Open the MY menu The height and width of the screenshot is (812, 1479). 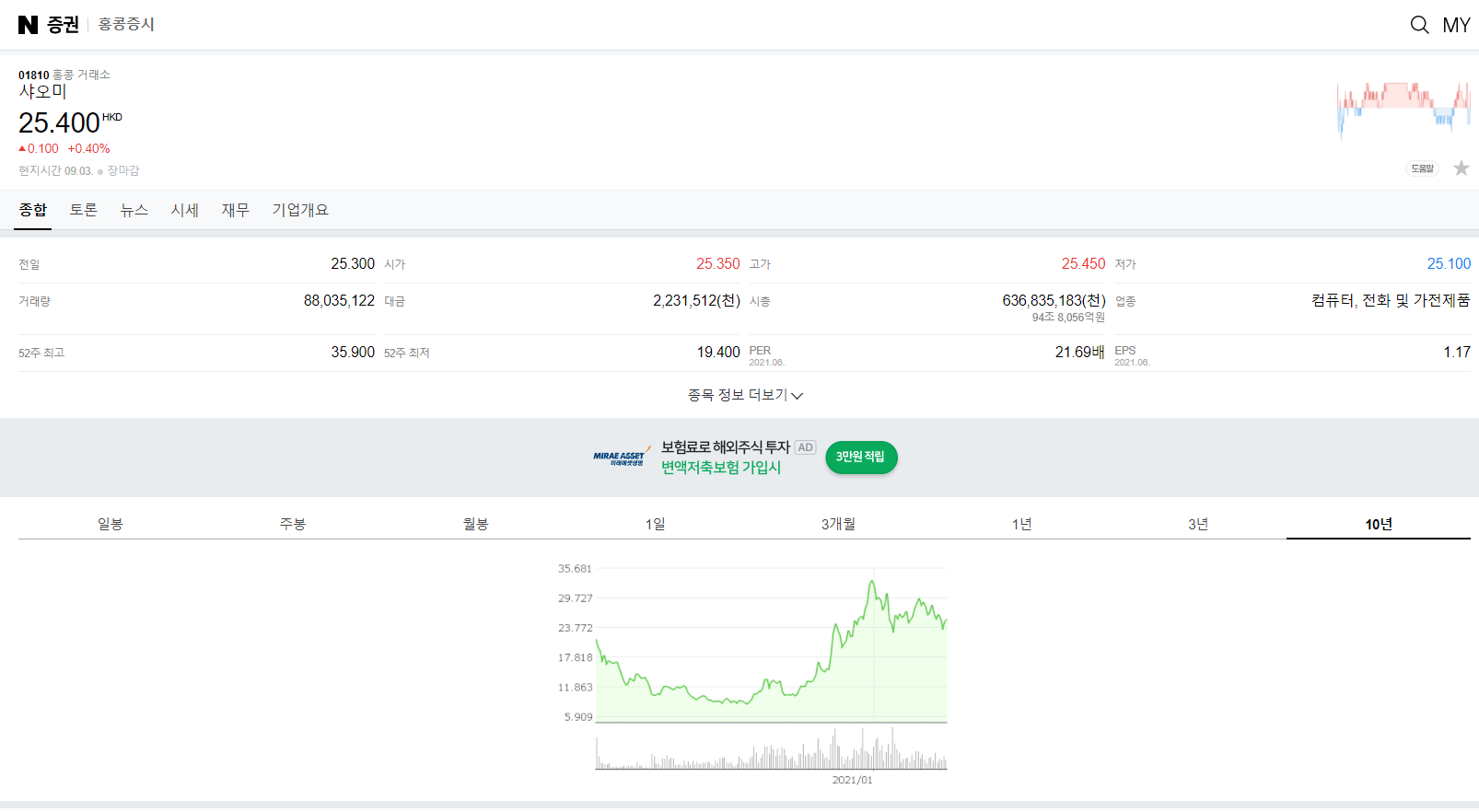(x=1456, y=25)
